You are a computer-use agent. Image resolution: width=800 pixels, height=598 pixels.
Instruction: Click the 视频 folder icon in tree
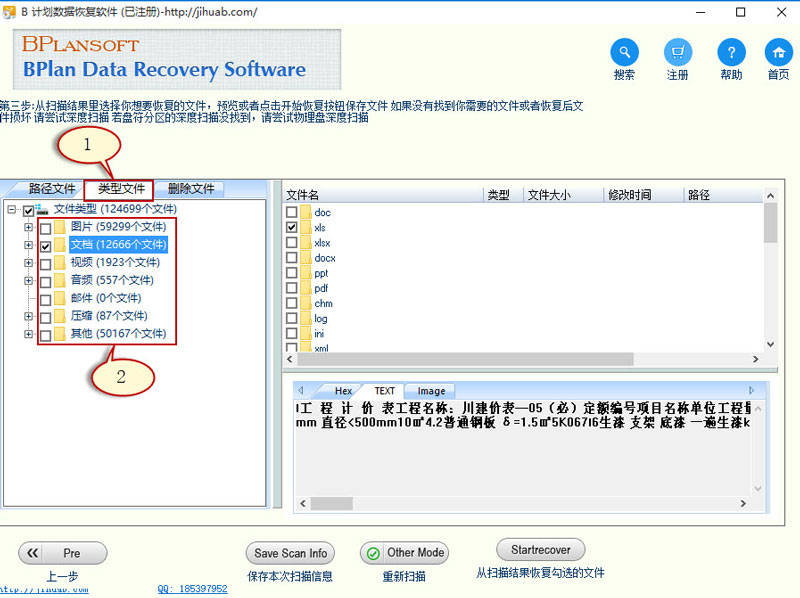pyautogui.click(x=60, y=263)
